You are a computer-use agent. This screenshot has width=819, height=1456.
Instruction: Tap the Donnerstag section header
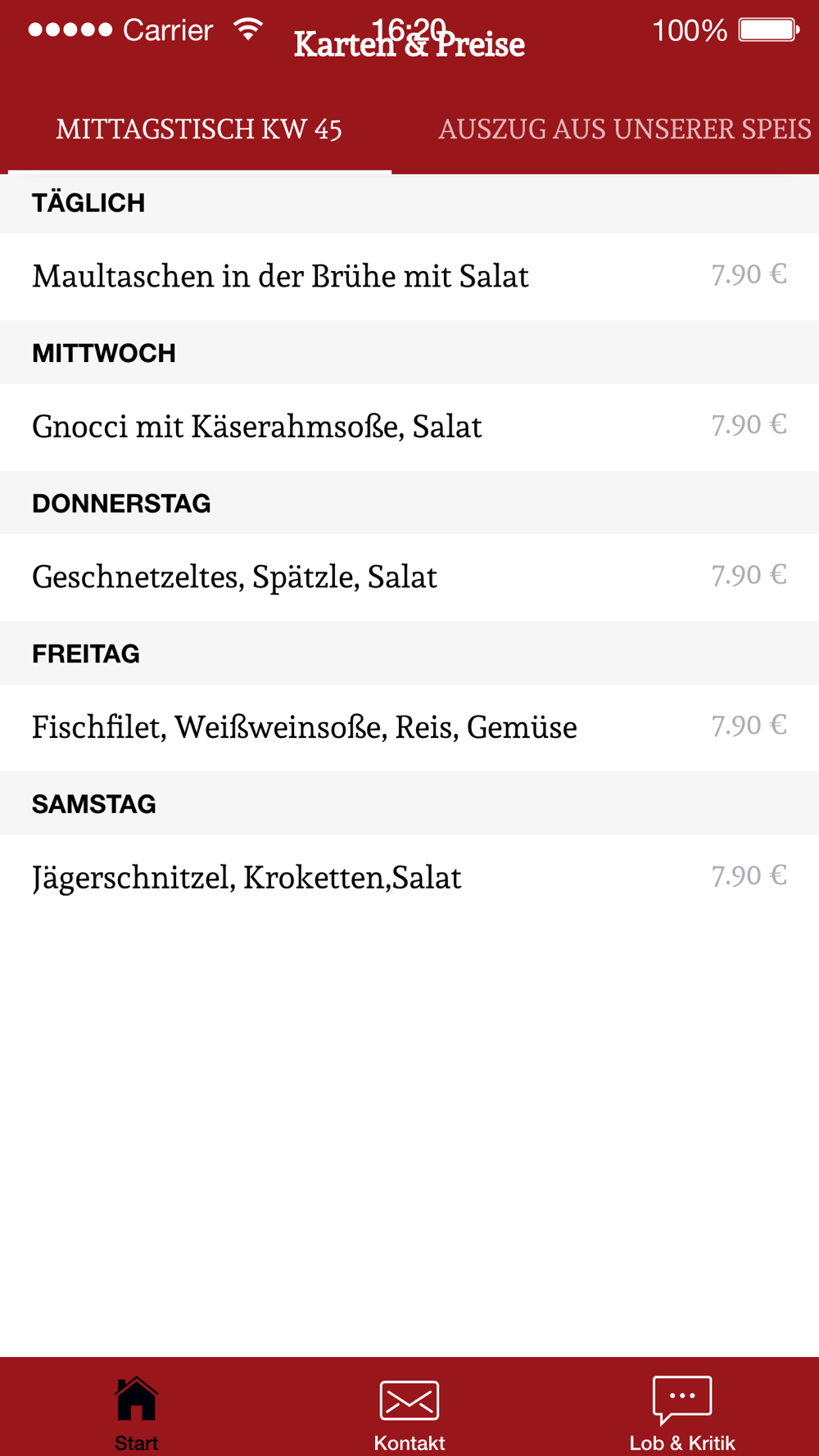click(409, 503)
